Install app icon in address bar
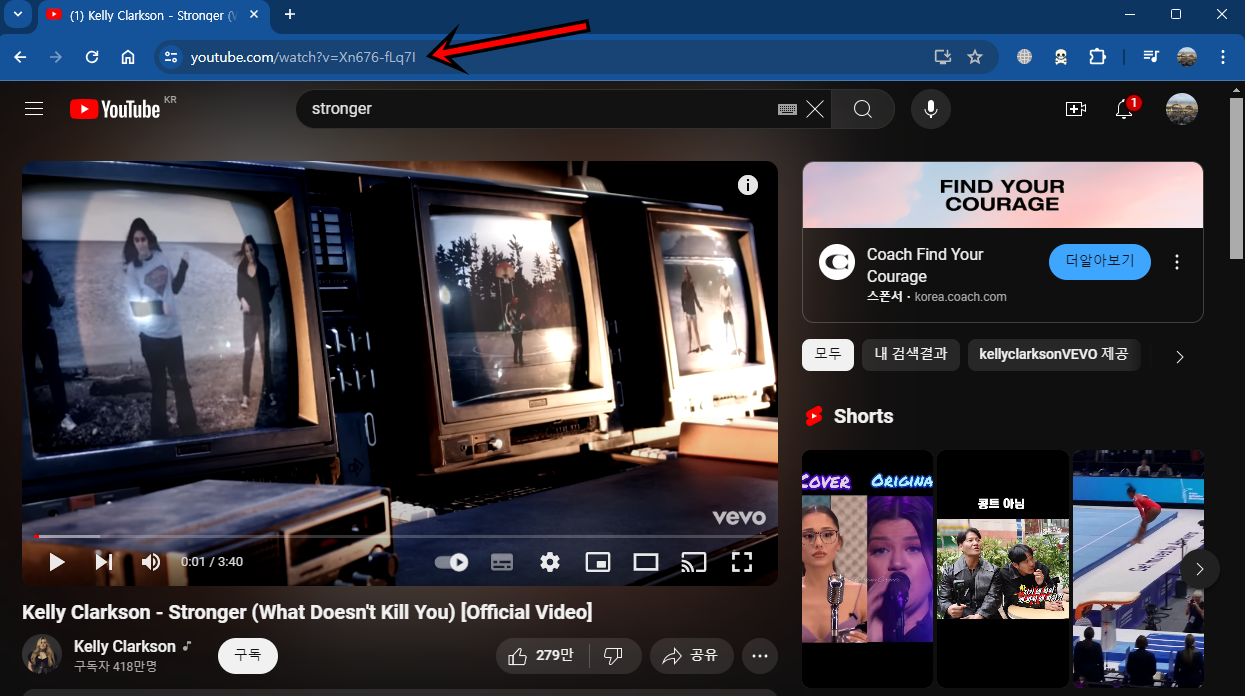The height and width of the screenshot is (696, 1245). pos(942,57)
